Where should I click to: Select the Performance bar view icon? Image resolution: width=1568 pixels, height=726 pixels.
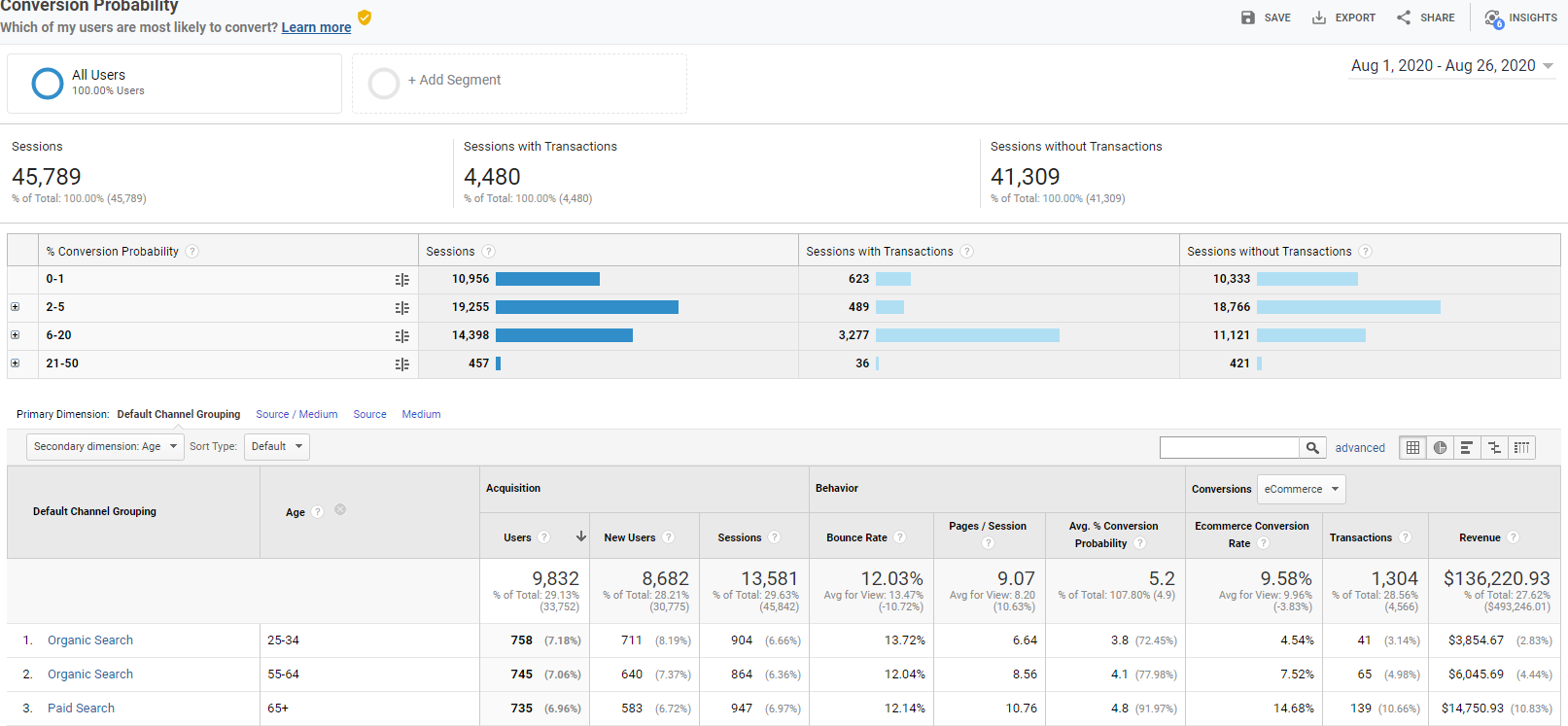click(1467, 447)
